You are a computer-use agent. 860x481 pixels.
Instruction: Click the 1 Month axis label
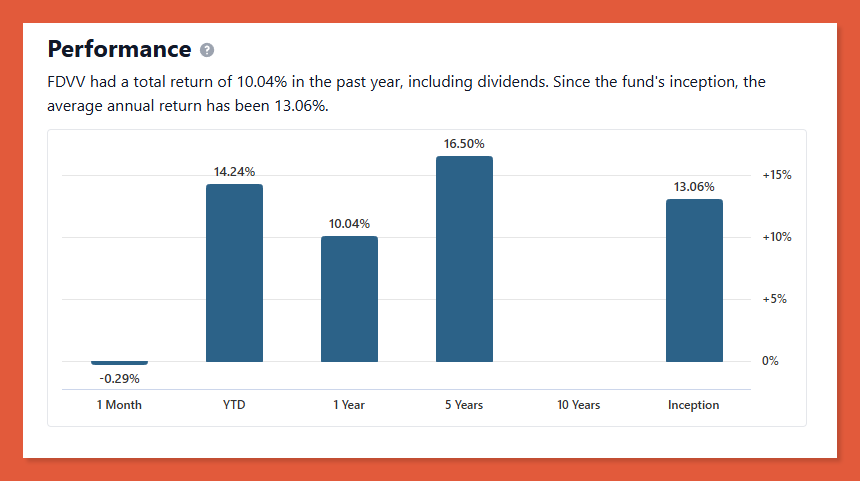coord(119,405)
